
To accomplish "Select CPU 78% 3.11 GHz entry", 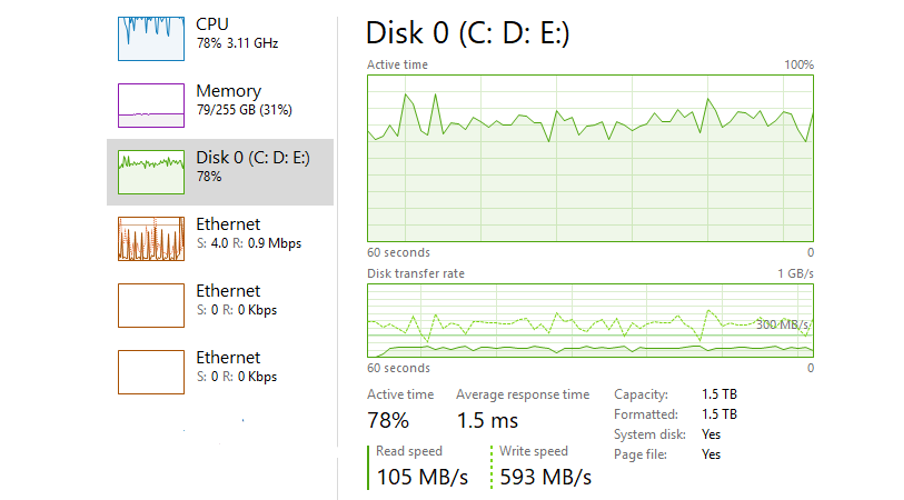I will (237, 33).
